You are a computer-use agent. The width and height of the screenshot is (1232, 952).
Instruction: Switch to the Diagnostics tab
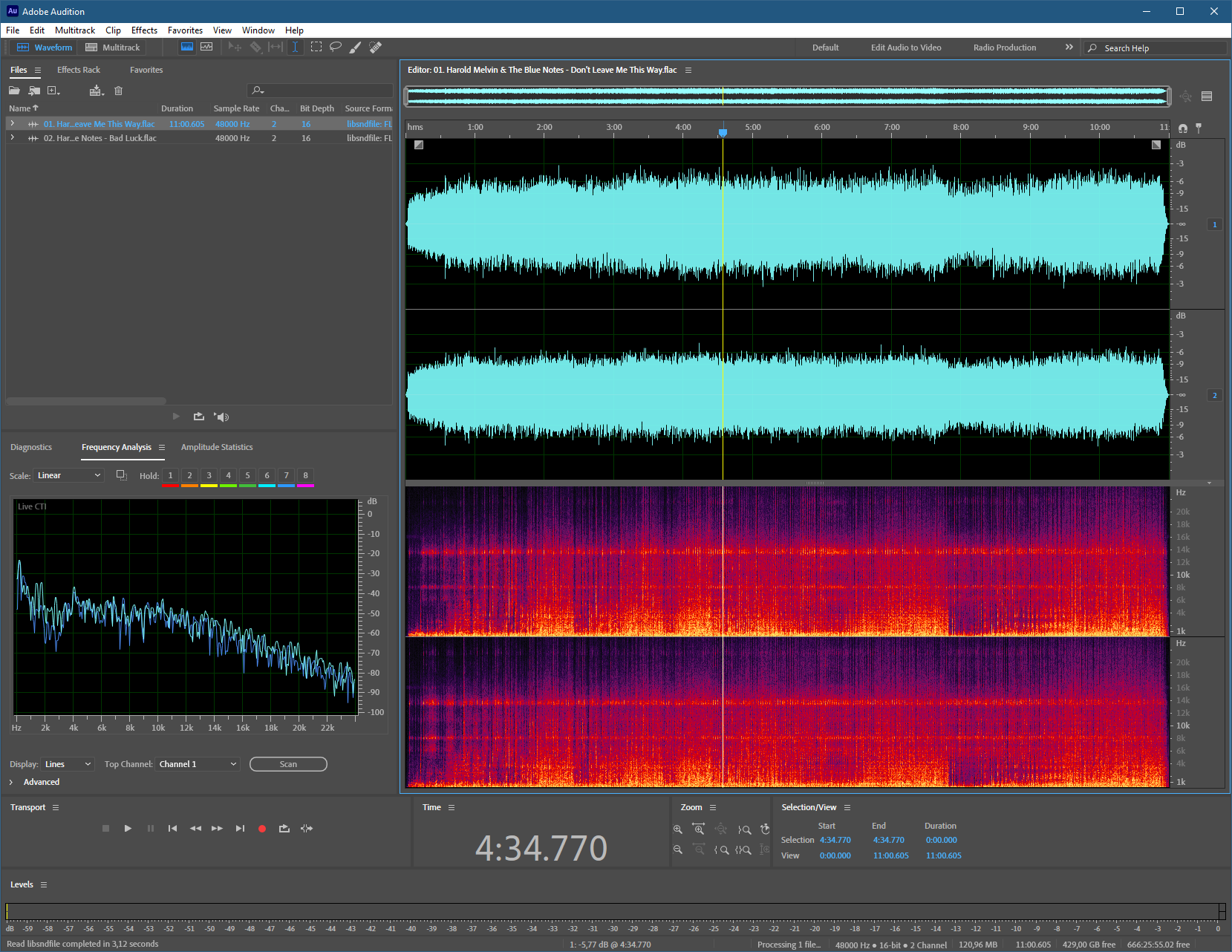(31, 447)
